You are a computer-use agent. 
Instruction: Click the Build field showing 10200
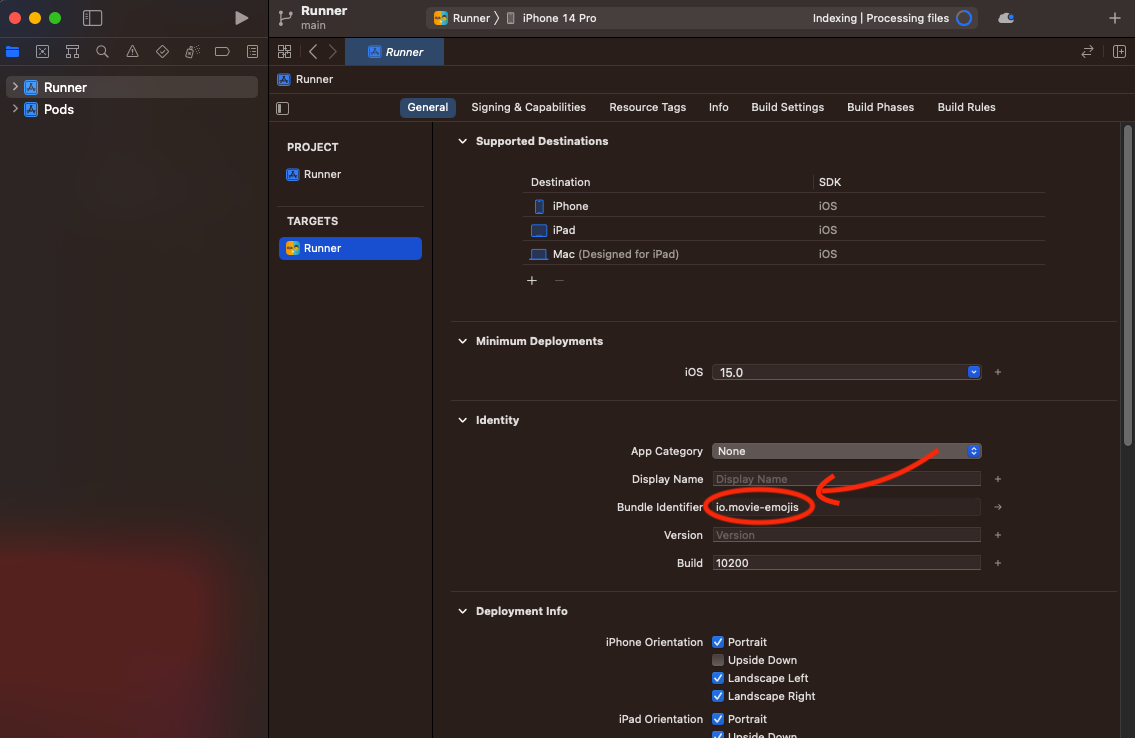(846, 563)
